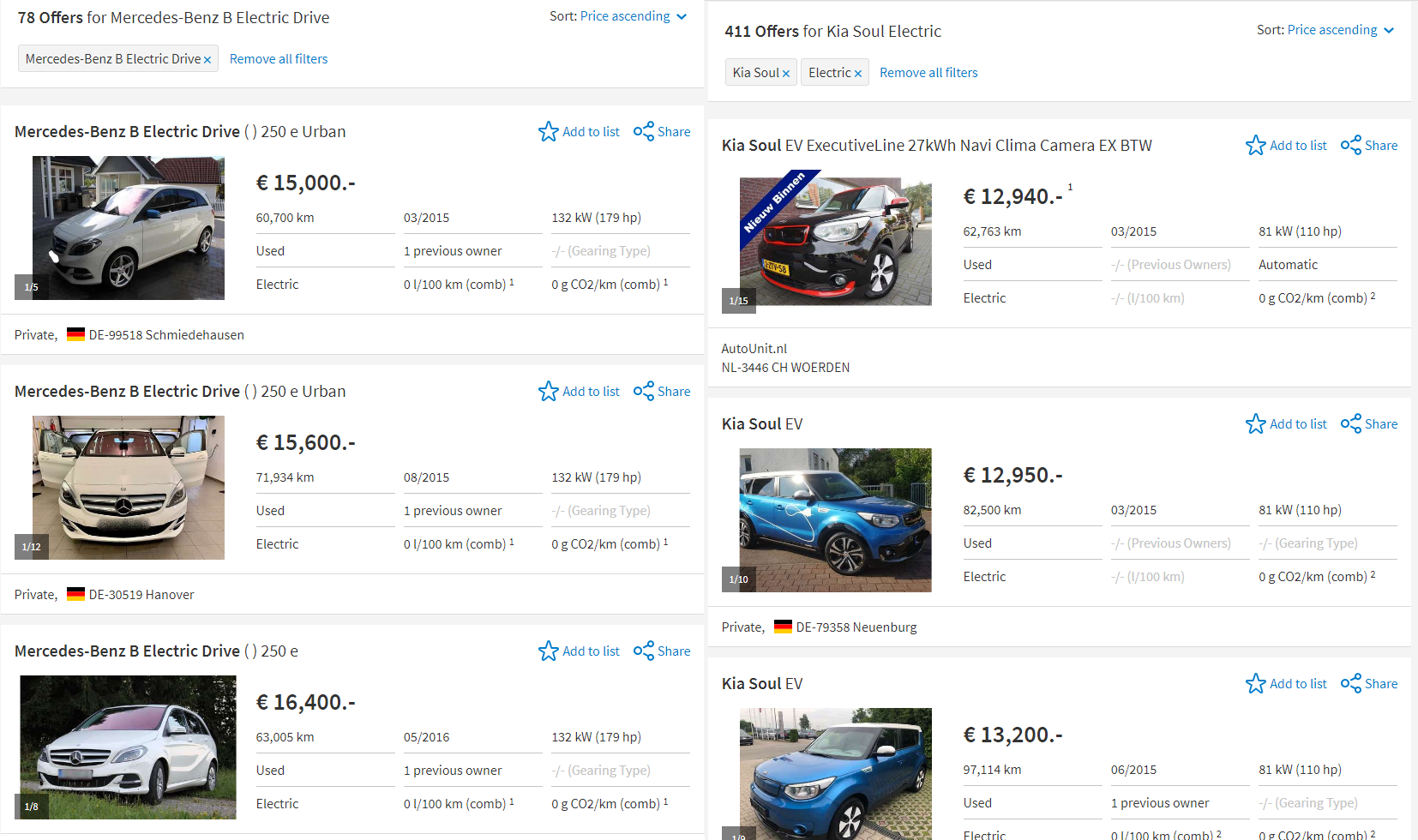
Task: Click the € 15,000.- price
Action: click(306, 183)
